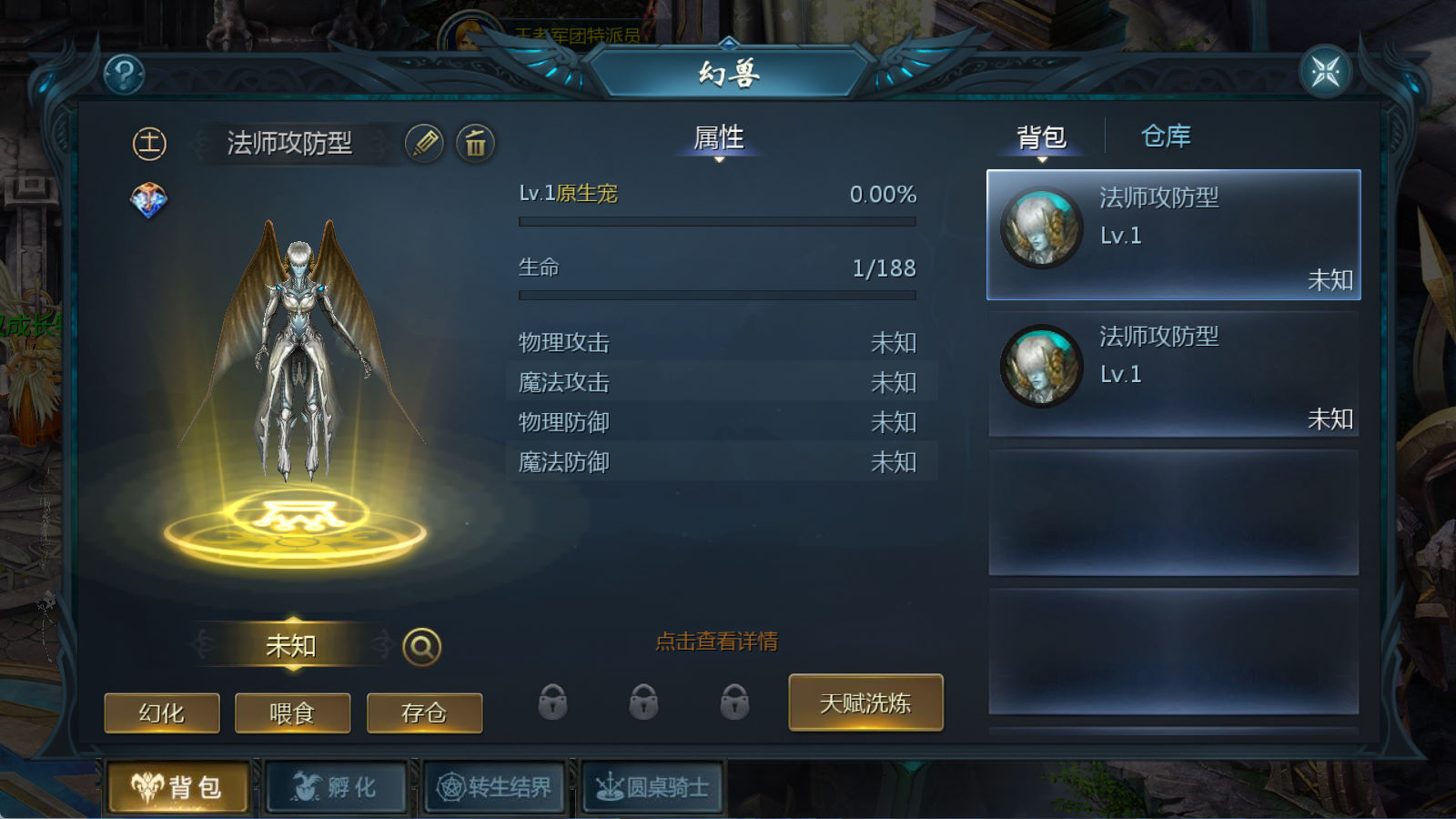Click the pencil rename icon

point(424,143)
